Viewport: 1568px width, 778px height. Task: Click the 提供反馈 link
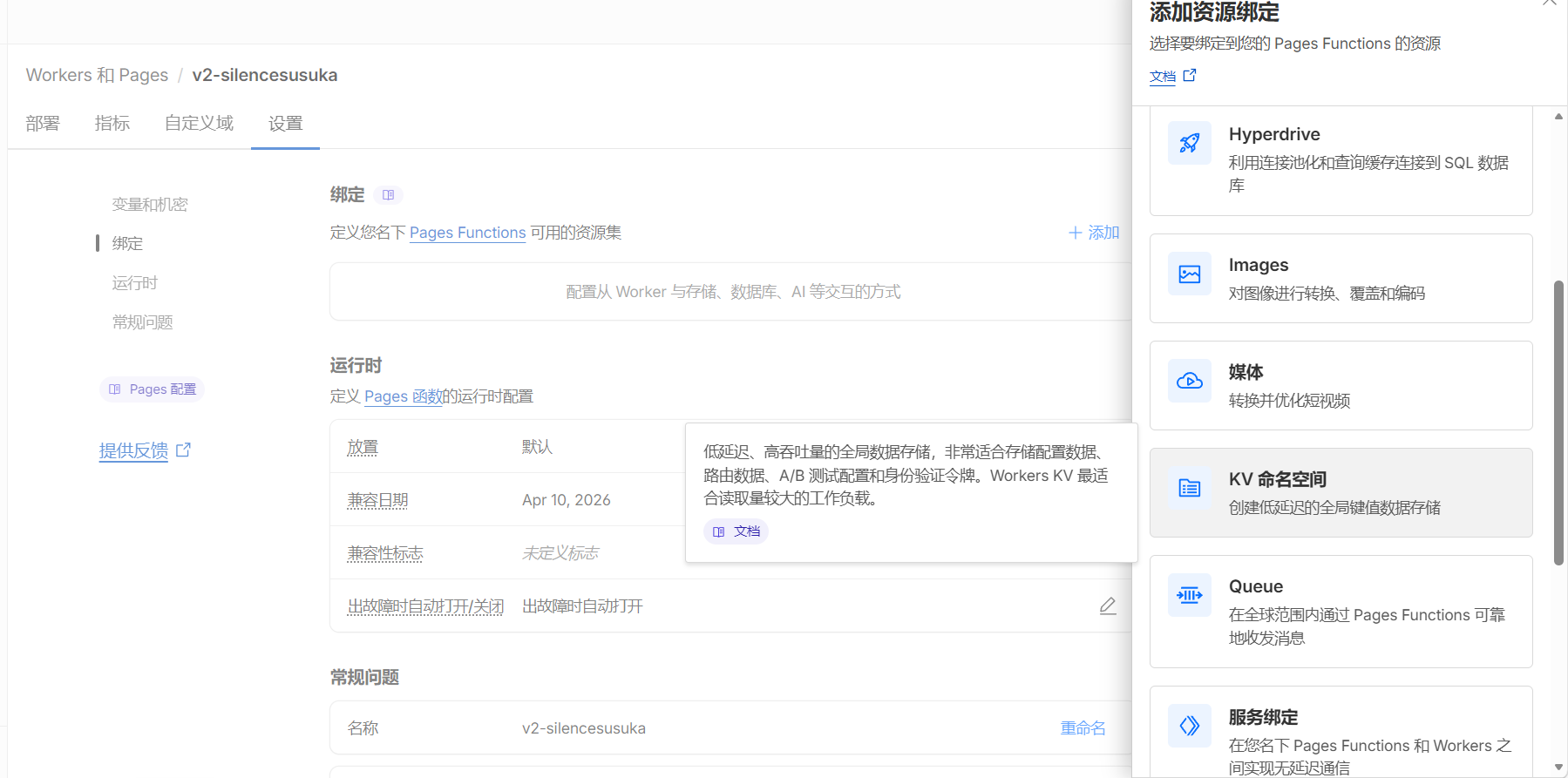coord(133,450)
